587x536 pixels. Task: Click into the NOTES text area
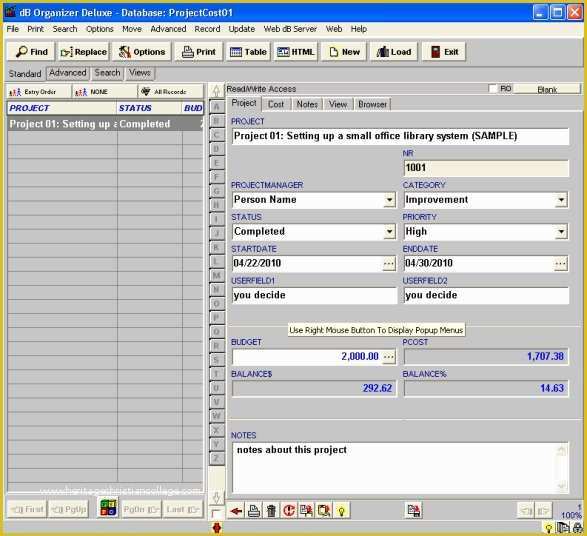pyautogui.click(x=400, y=468)
